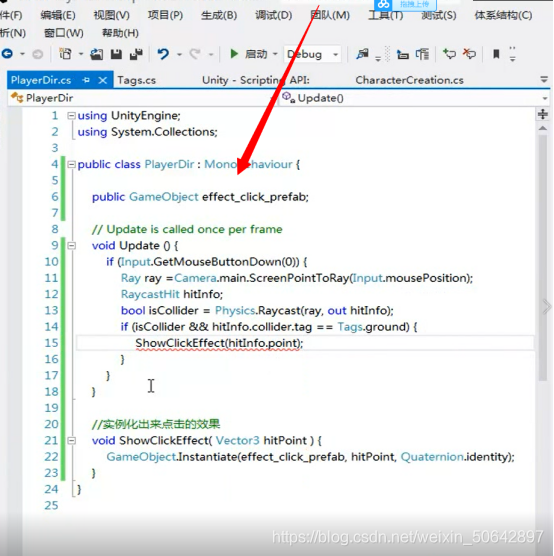Viewport: 554px width, 556px height.
Task: Click the greyed Redo arrow icon
Action: pyautogui.click(x=195, y=54)
